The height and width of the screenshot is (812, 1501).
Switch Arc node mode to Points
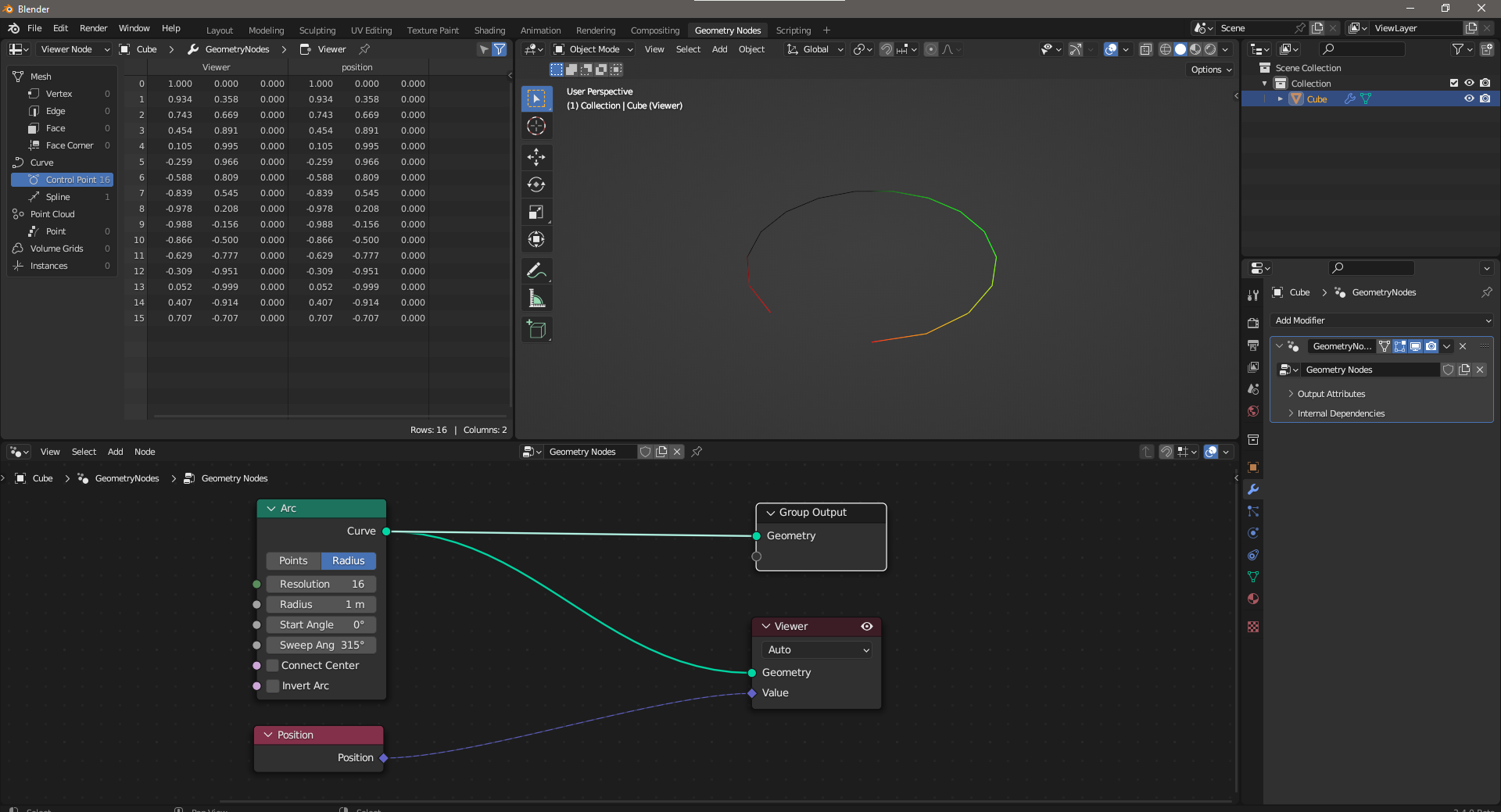click(293, 561)
